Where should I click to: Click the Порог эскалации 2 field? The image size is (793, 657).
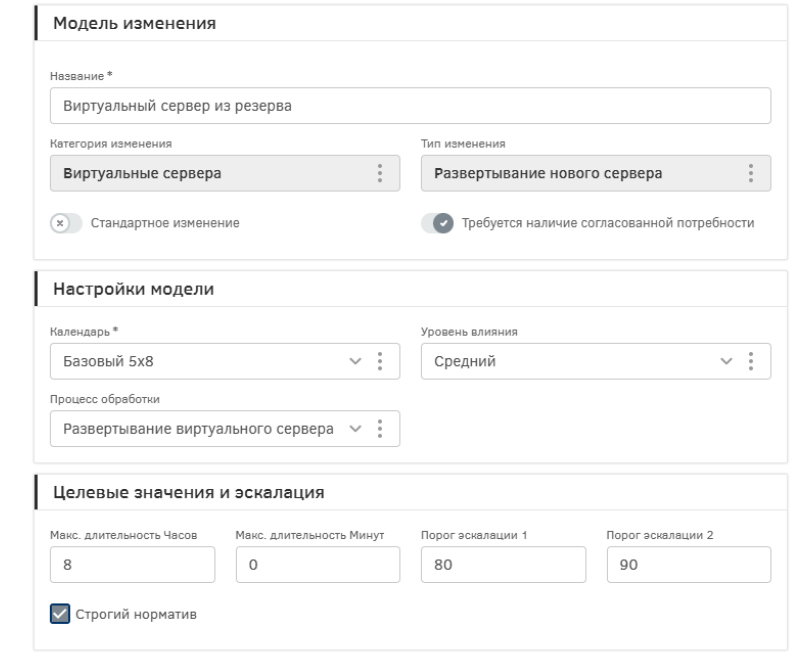(x=689, y=565)
